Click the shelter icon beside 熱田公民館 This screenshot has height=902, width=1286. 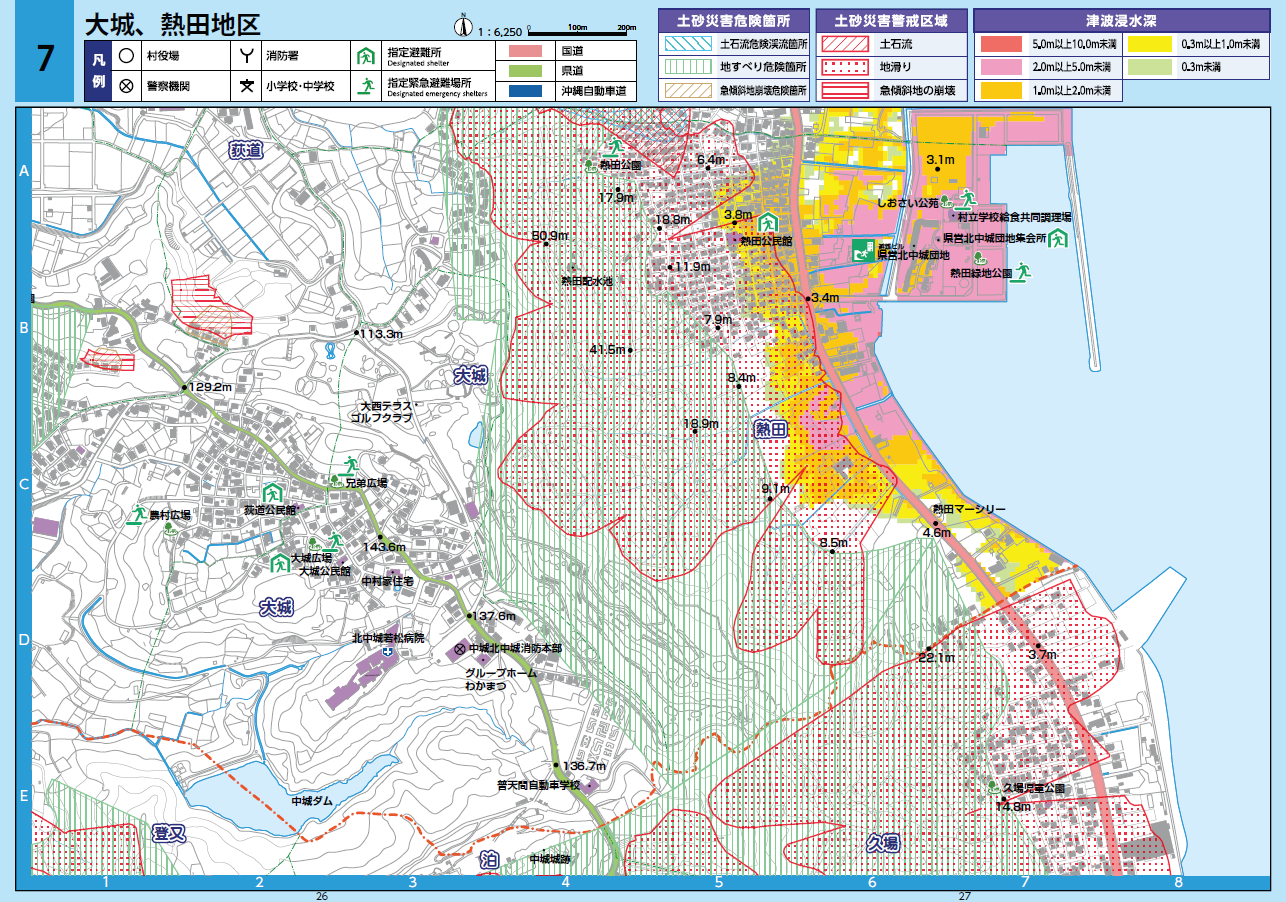(x=768, y=222)
